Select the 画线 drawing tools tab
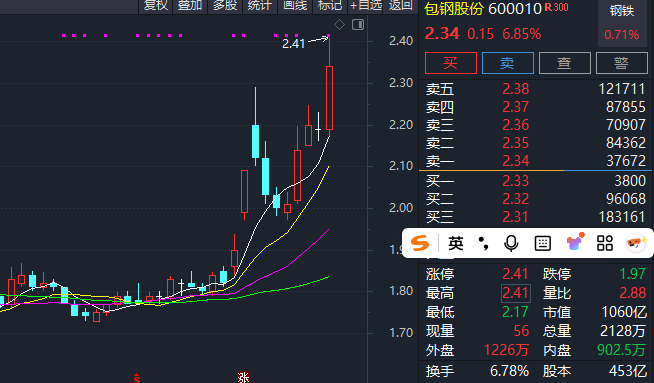 click(295, 6)
